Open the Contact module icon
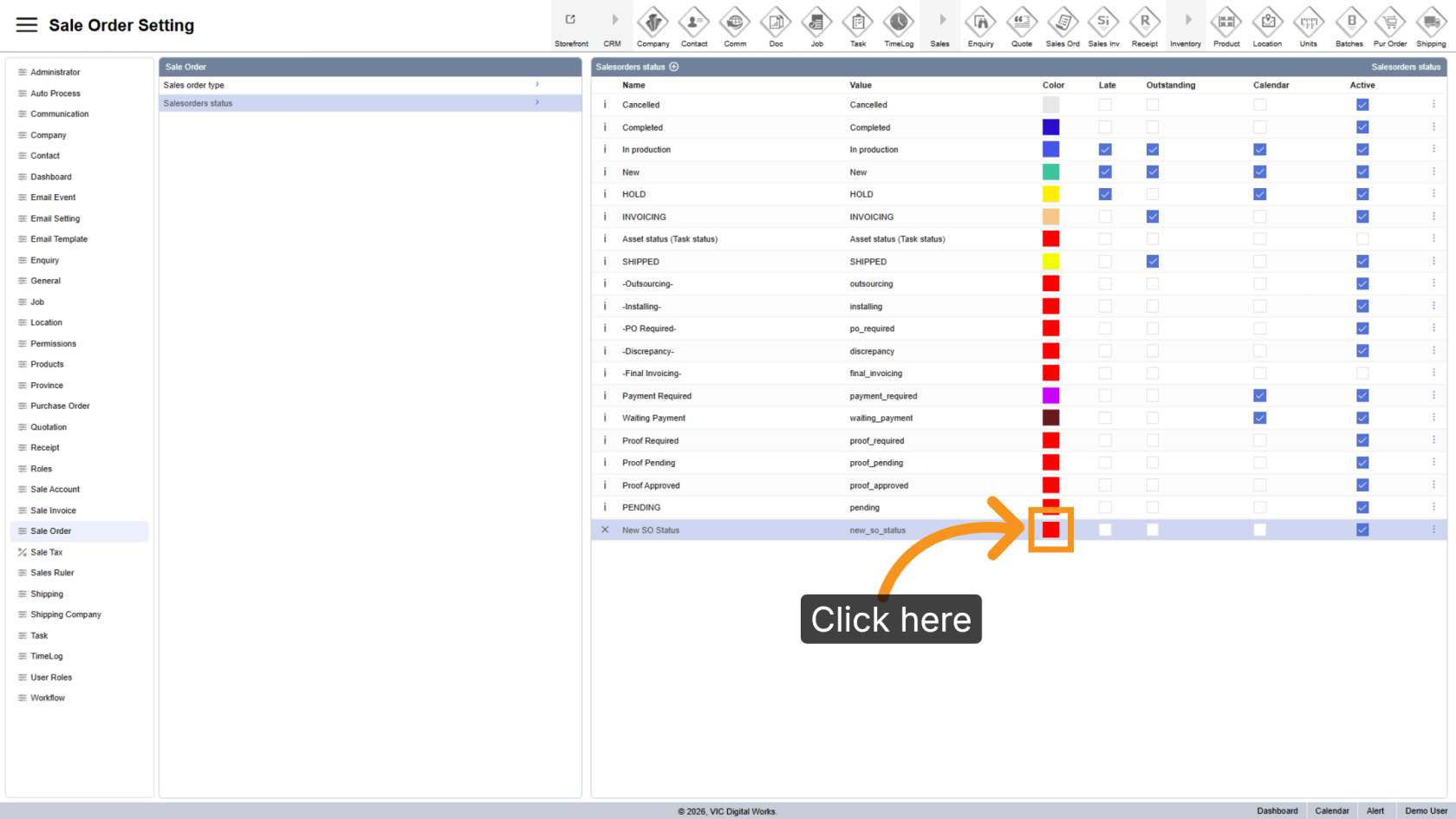The width and height of the screenshot is (1456, 819). pos(694,26)
